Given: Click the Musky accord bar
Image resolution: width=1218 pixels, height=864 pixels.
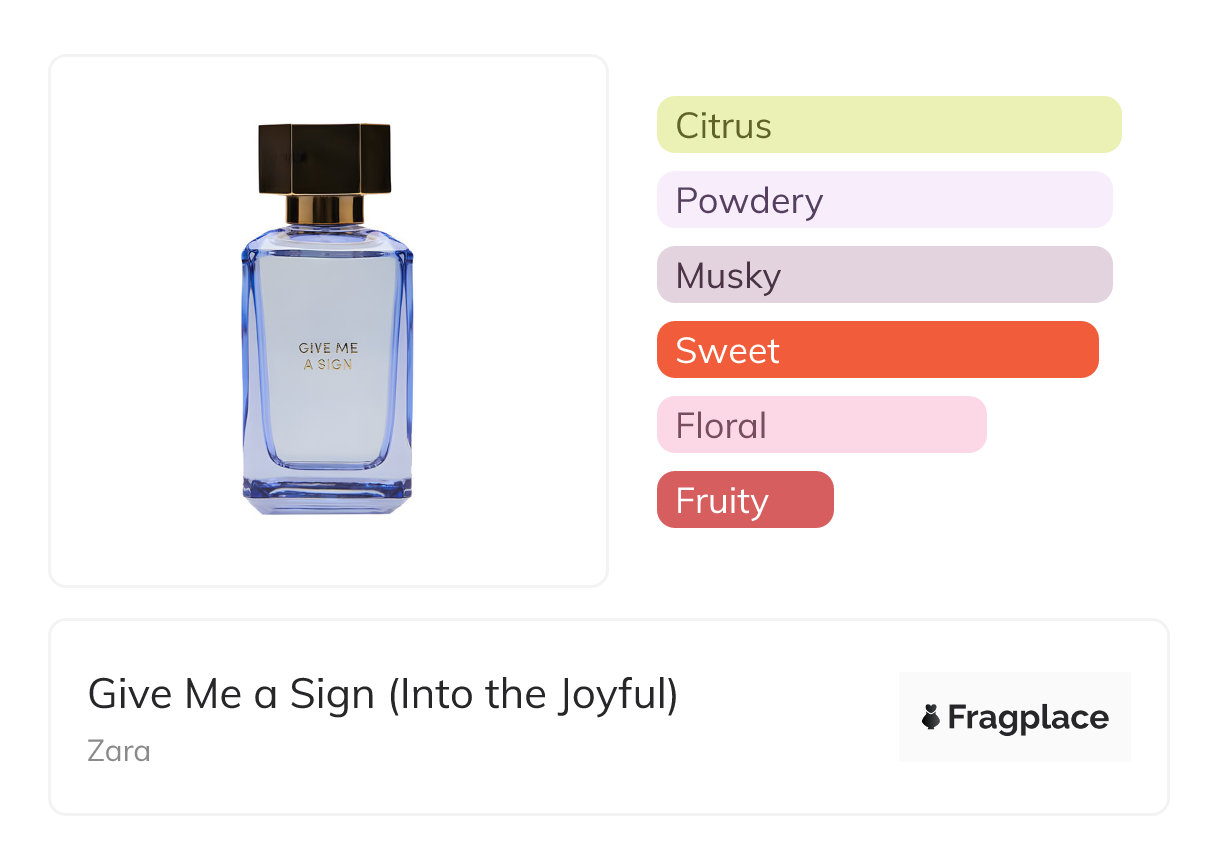Looking at the screenshot, I should (x=884, y=275).
